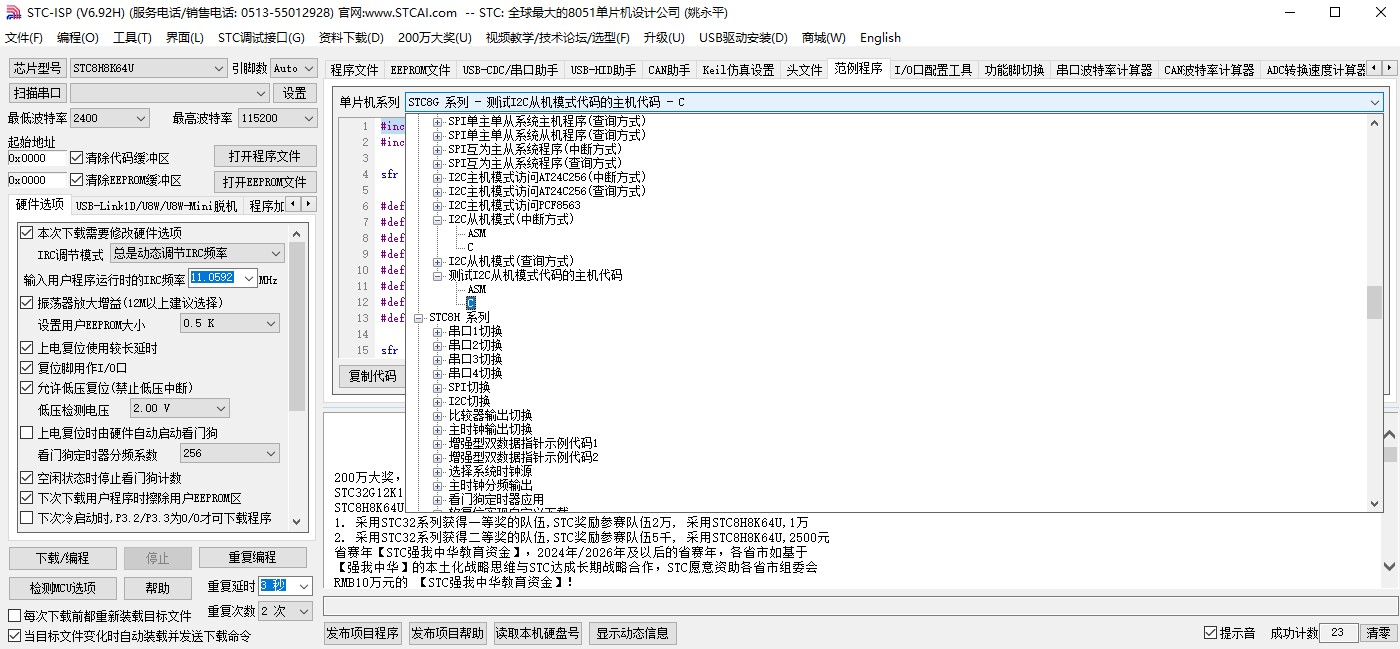The height and width of the screenshot is (649, 1400).
Task: Expand 串口1切换 tree node
Action: click(x=437, y=331)
